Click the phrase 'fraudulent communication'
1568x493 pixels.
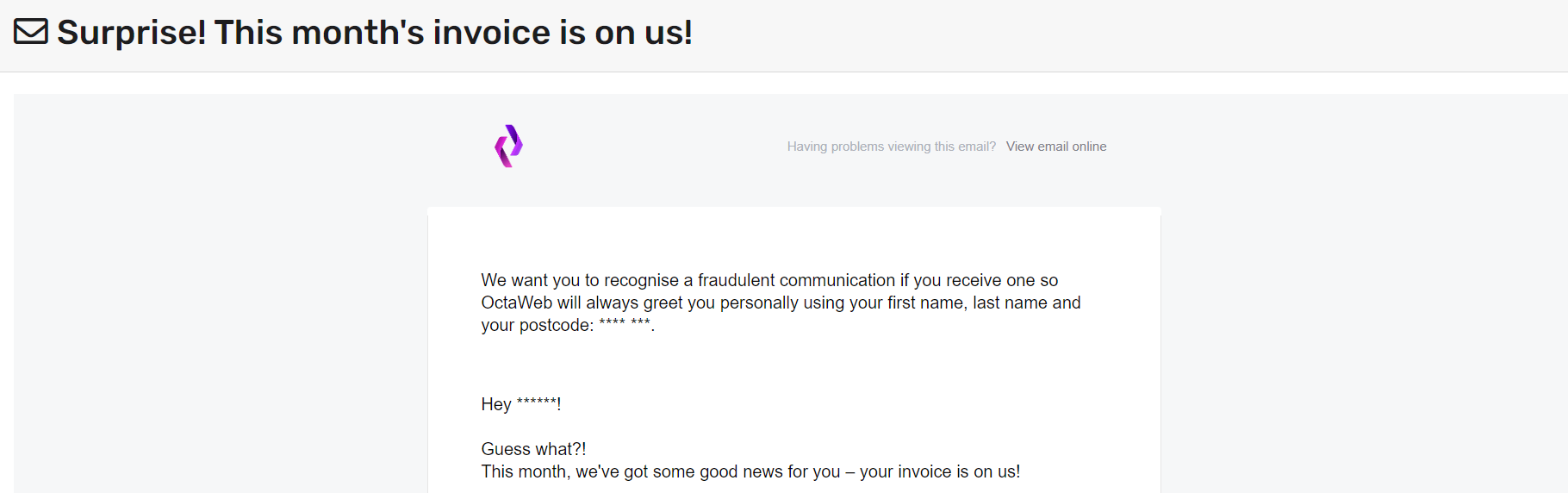(796, 280)
